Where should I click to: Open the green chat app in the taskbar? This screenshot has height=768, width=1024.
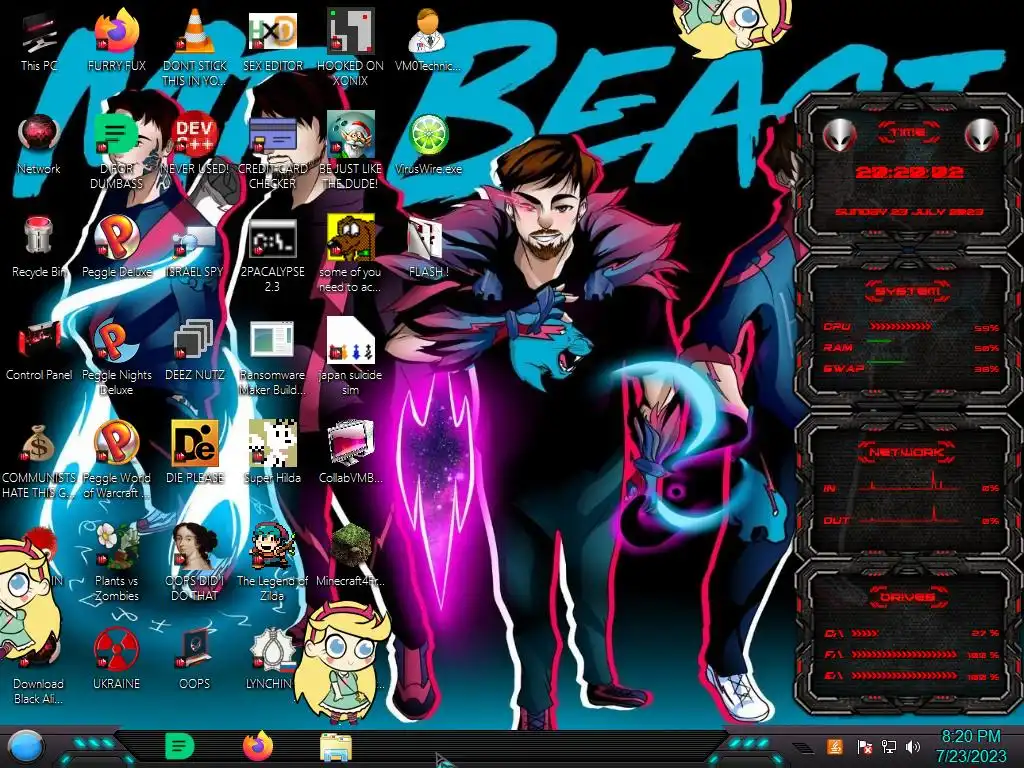pos(179,747)
